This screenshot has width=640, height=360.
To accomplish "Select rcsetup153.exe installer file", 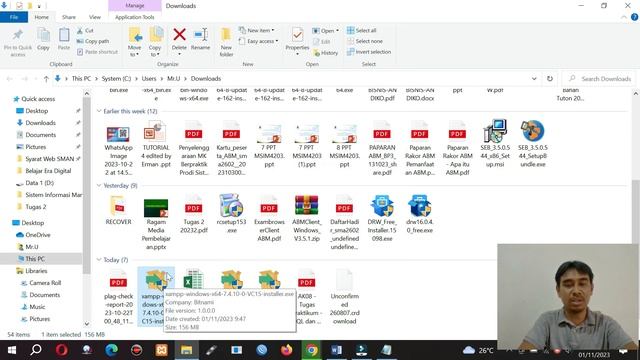I will [231, 215].
